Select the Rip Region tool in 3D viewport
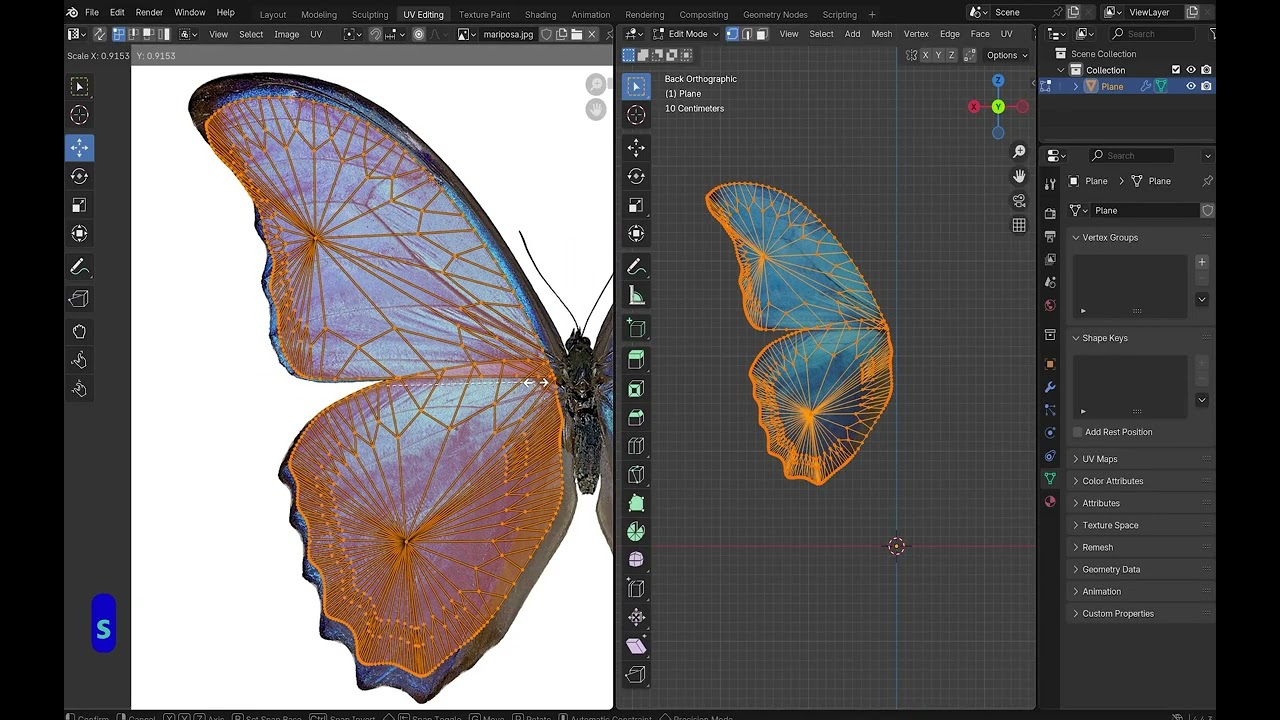This screenshot has width=1280, height=720. [x=636, y=675]
